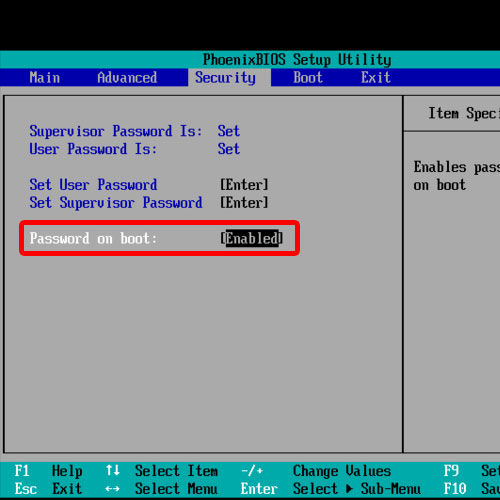
Task: Switch to the Advanced tab
Action: pyautogui.click(x=127, y=78)
